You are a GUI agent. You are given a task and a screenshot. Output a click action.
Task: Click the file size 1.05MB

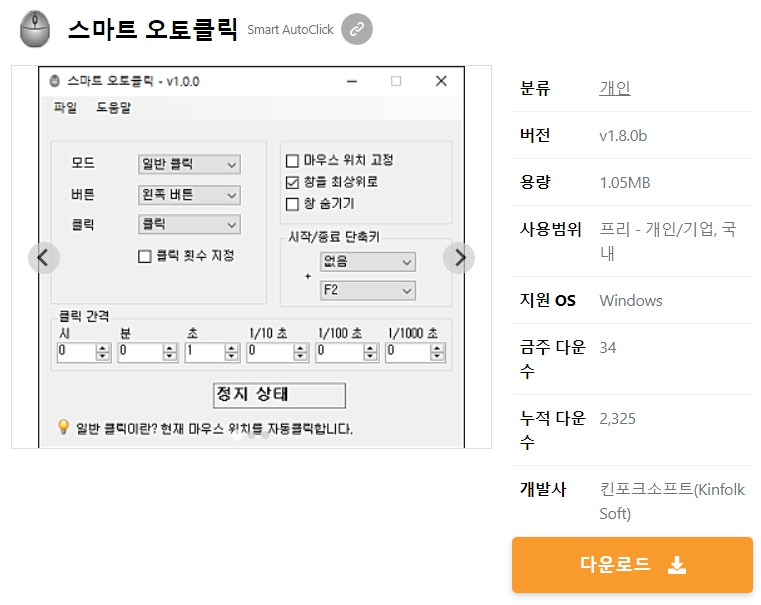coord(625,183)
